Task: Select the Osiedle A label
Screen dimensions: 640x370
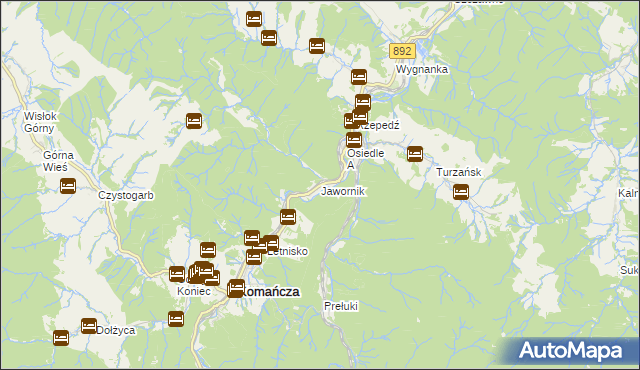Action: (x=365, y=159)
